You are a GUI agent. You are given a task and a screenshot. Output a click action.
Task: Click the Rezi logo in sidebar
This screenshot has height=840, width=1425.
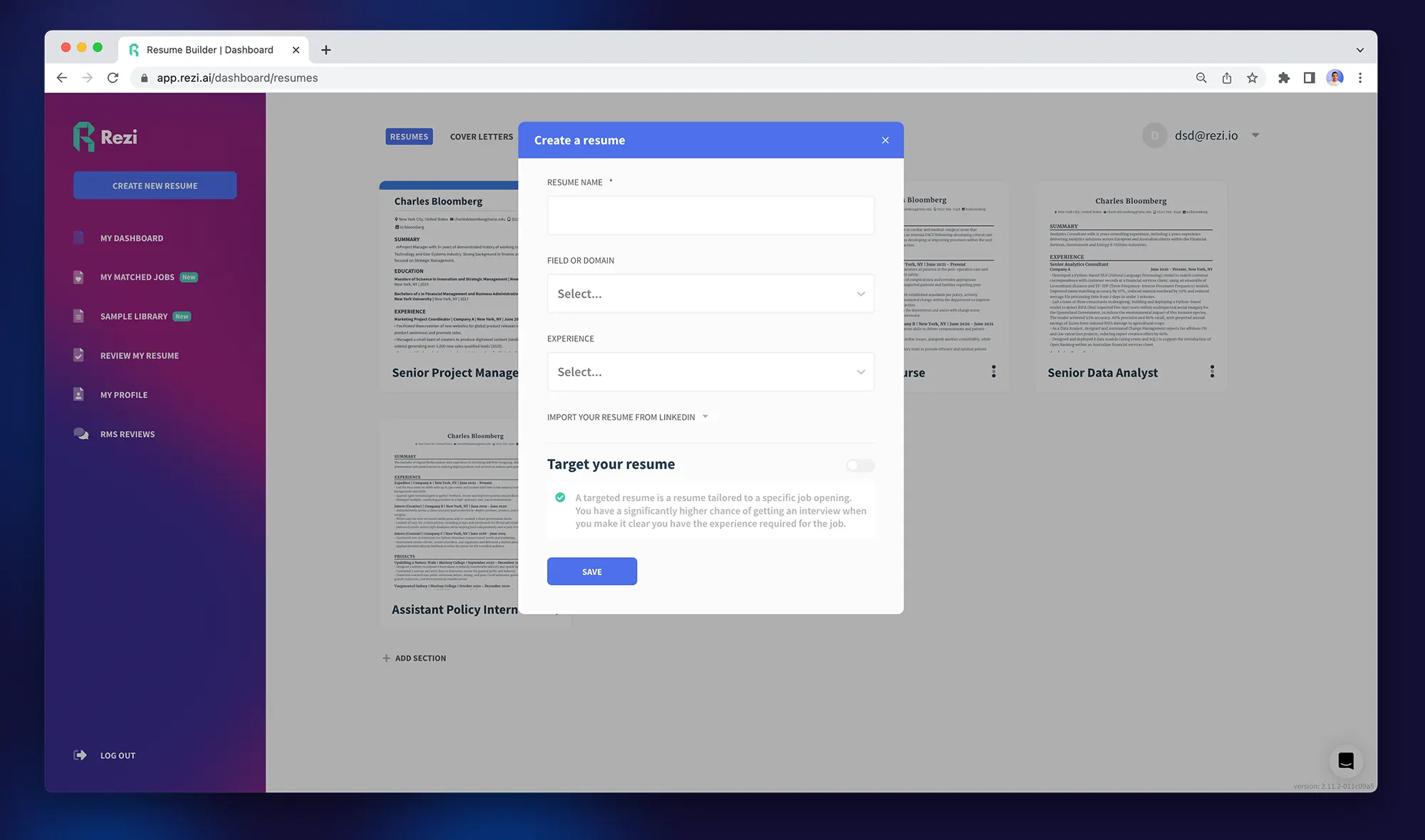[x=105, y=136]
